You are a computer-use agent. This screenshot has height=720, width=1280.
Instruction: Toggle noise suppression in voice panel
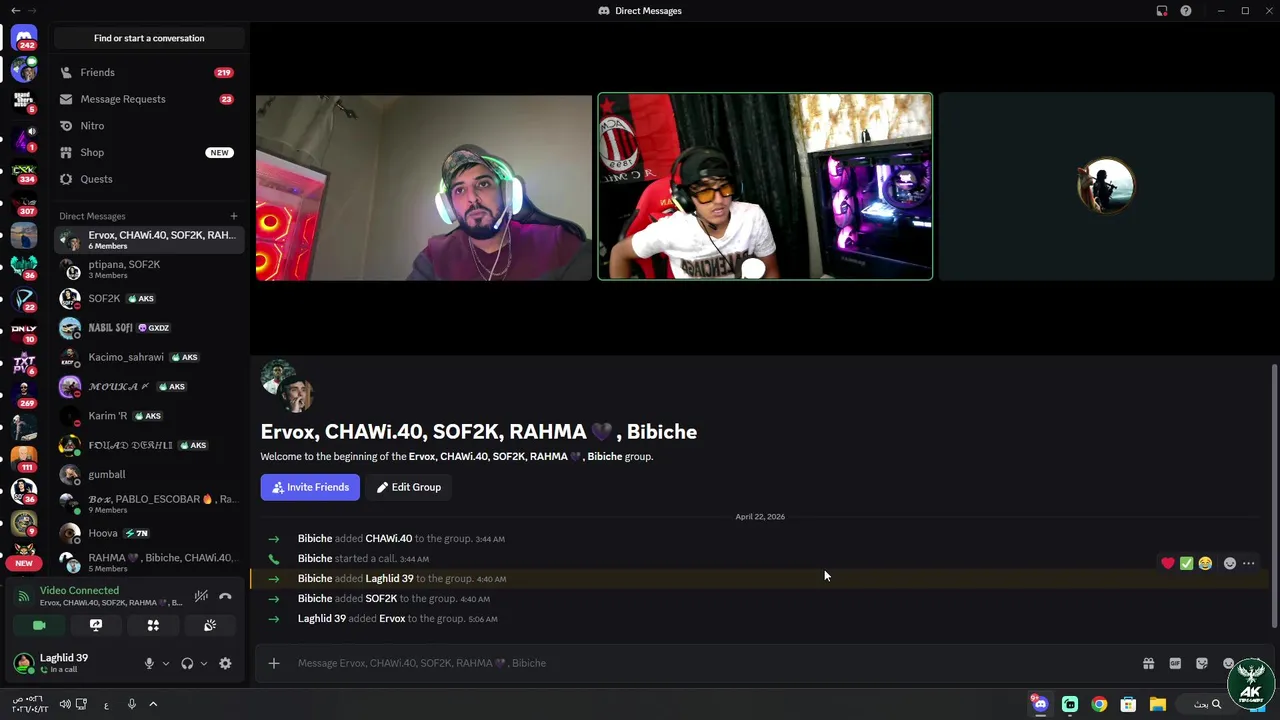201,596
